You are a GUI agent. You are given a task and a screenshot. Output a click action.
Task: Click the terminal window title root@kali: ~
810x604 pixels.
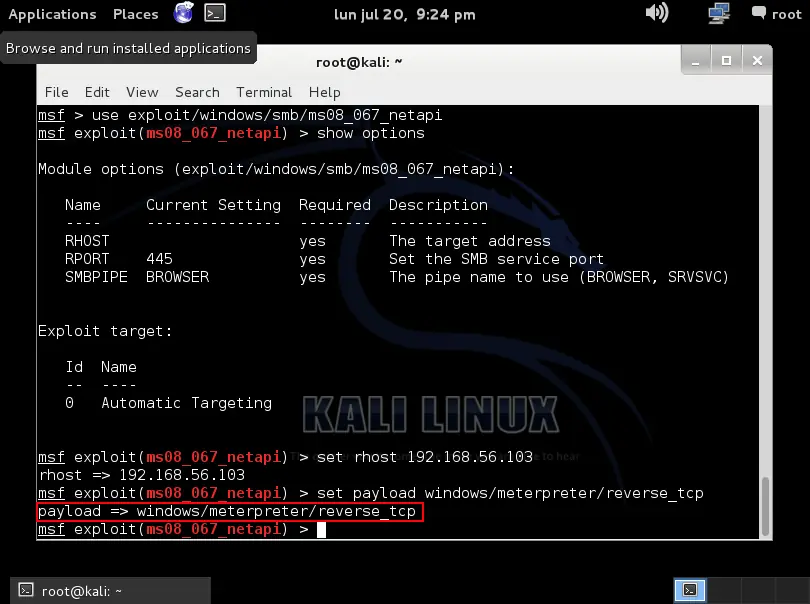tap(359, 62)
